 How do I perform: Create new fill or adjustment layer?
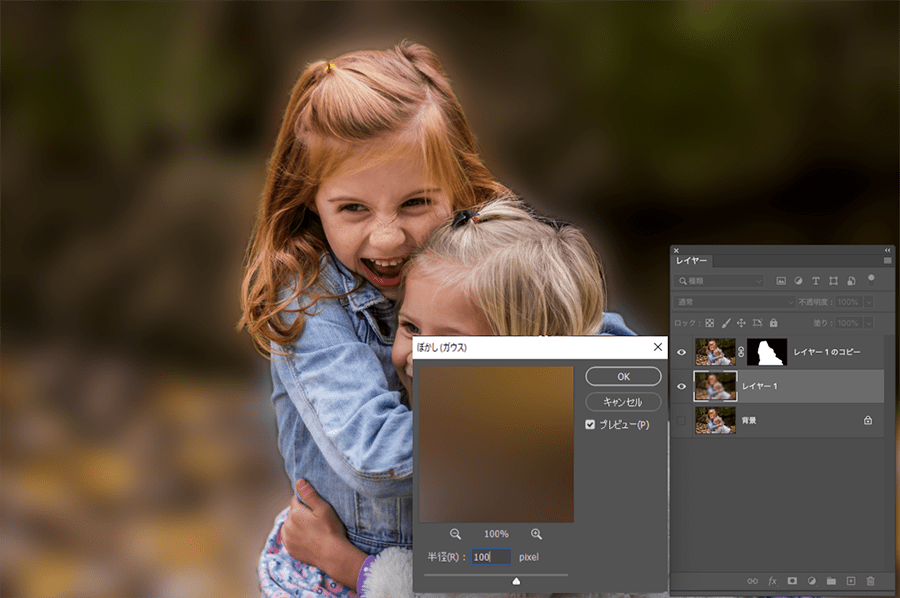(812, 581)
